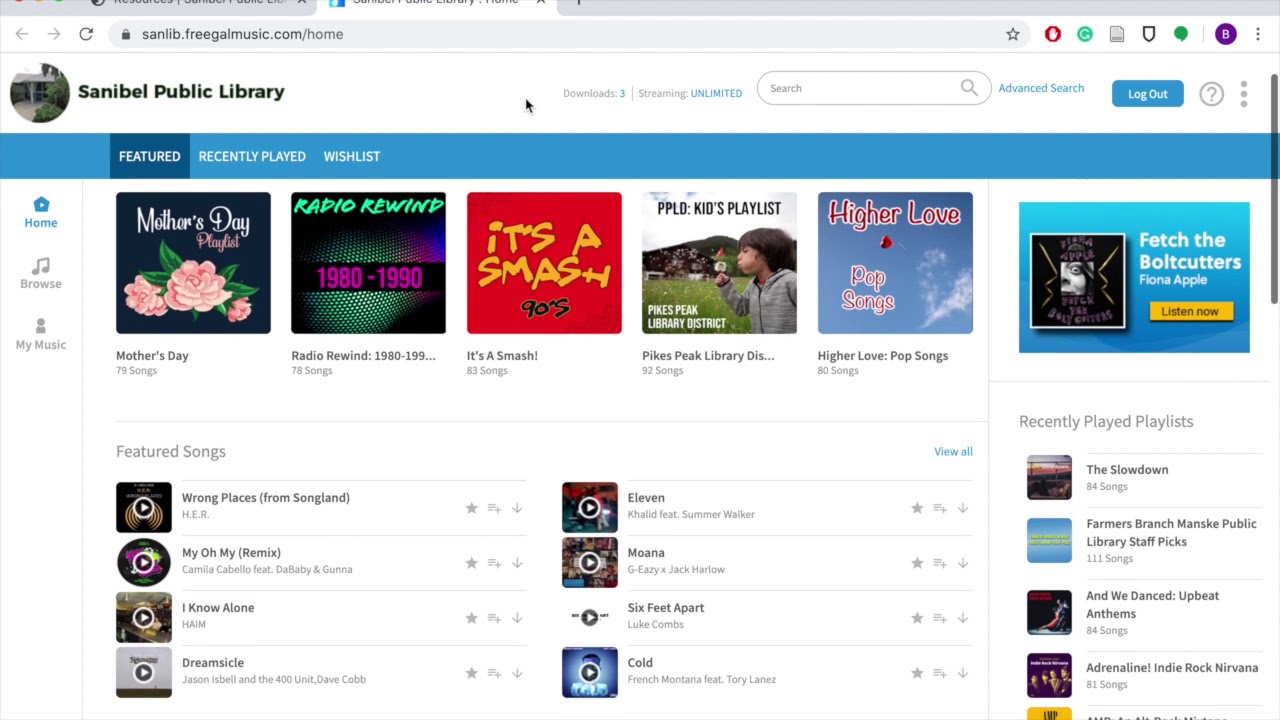
Task: Star the I Know Alone song
Action: 471,618
